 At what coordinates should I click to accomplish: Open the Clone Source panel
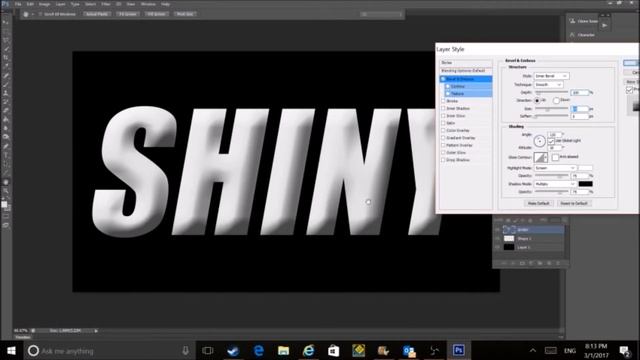coord(584,21)
